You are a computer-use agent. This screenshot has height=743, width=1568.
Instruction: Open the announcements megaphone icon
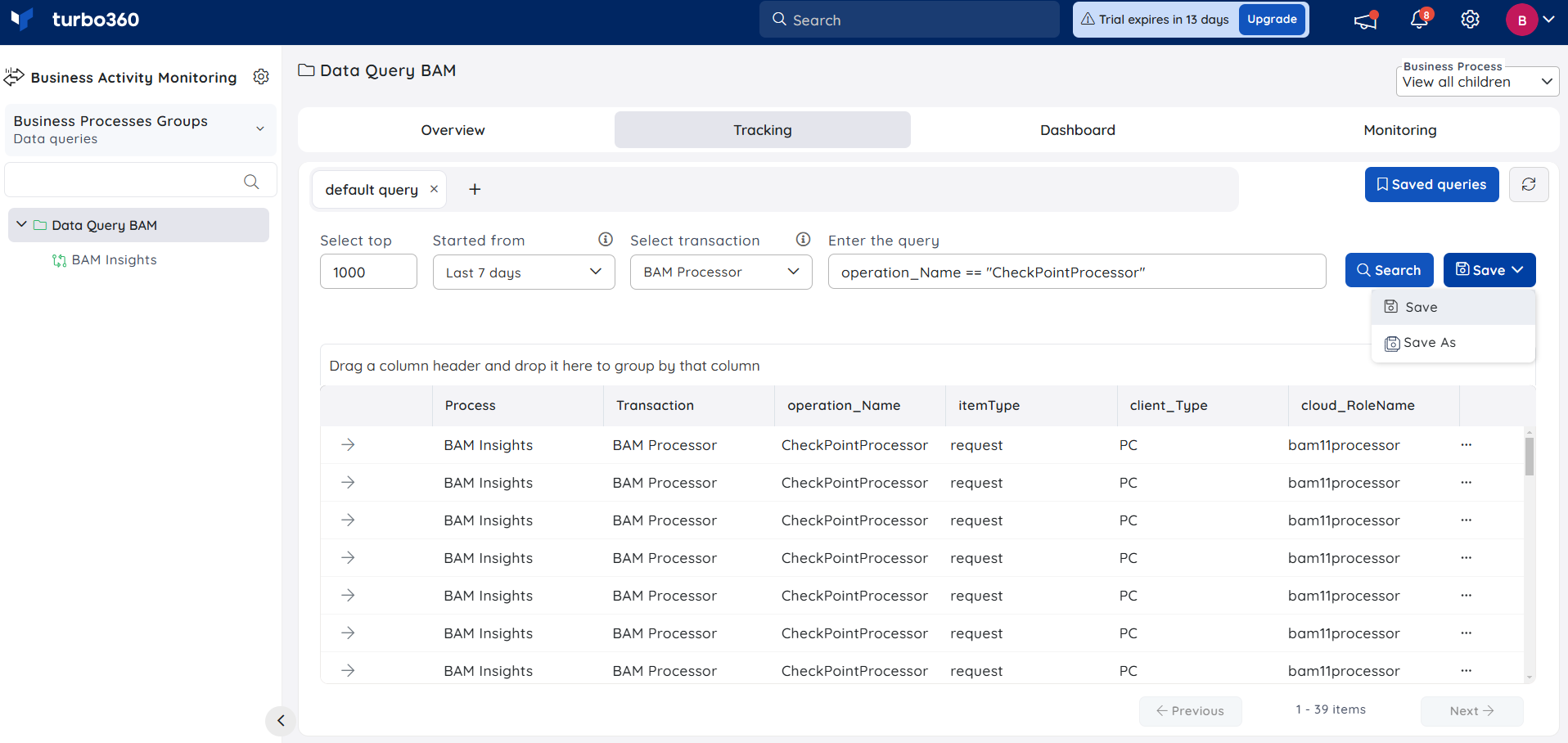[1366, 20]
